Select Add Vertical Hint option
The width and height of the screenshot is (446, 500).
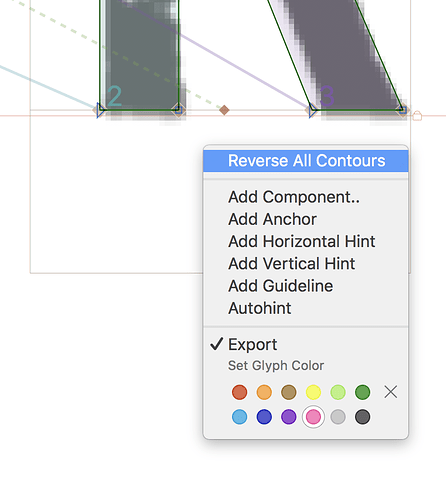point(306,264)
